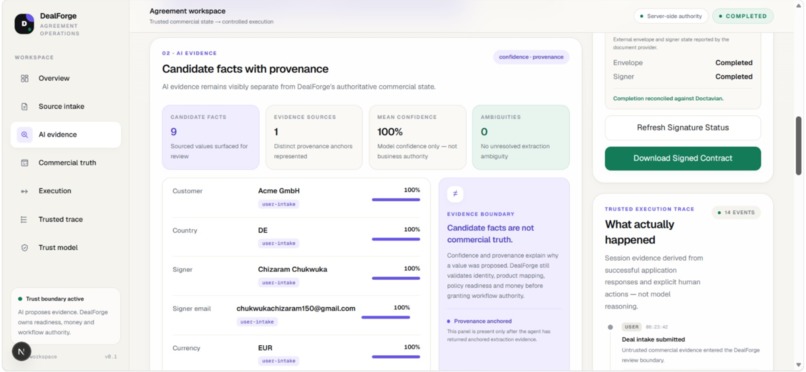Click the confidence · provenance pill
The height and width of the screenshot is (372, 806).
click(x=531, y=57)
